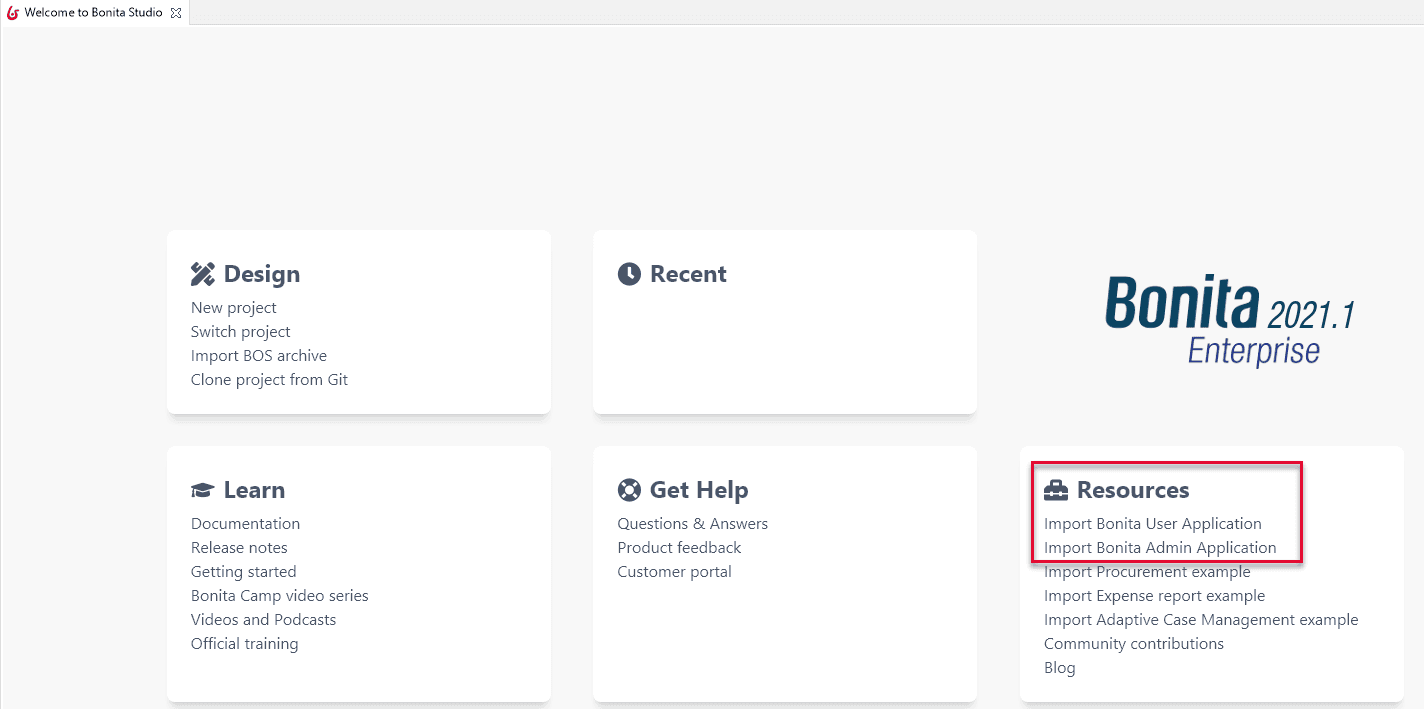
Task: Import Bonita Admin Application
Action: pos(1160,548)
